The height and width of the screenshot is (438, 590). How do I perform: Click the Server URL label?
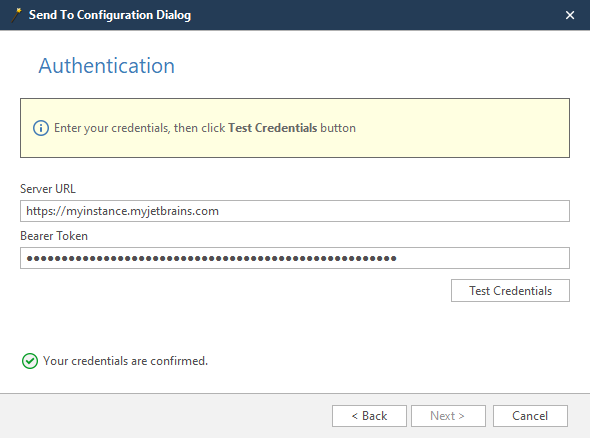click(48, 189)
